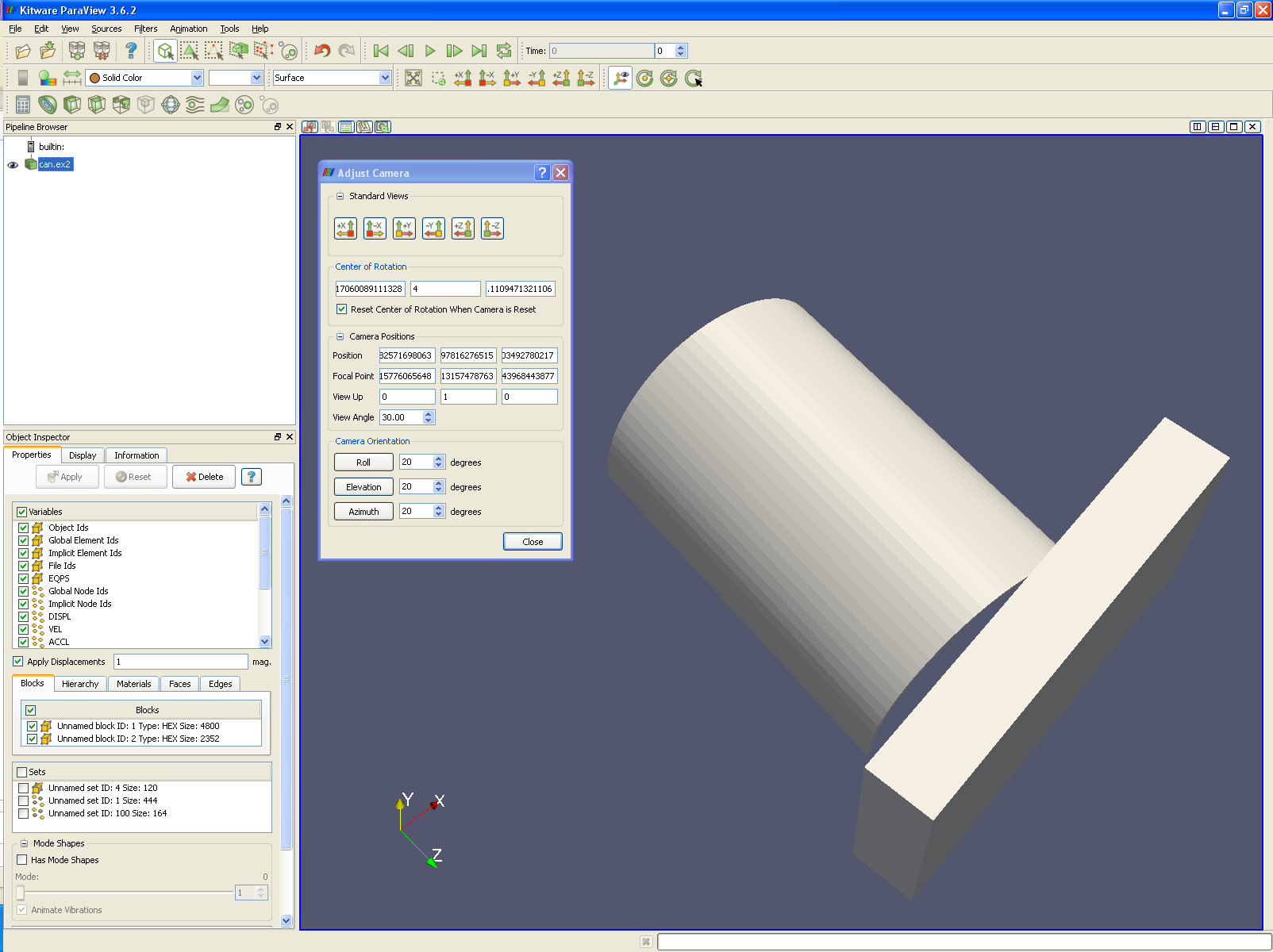This screenshot has height=952, width=1273.
Task: Select the Hierarchy tab
Action: pyautogui.click(x=80, y=684)
